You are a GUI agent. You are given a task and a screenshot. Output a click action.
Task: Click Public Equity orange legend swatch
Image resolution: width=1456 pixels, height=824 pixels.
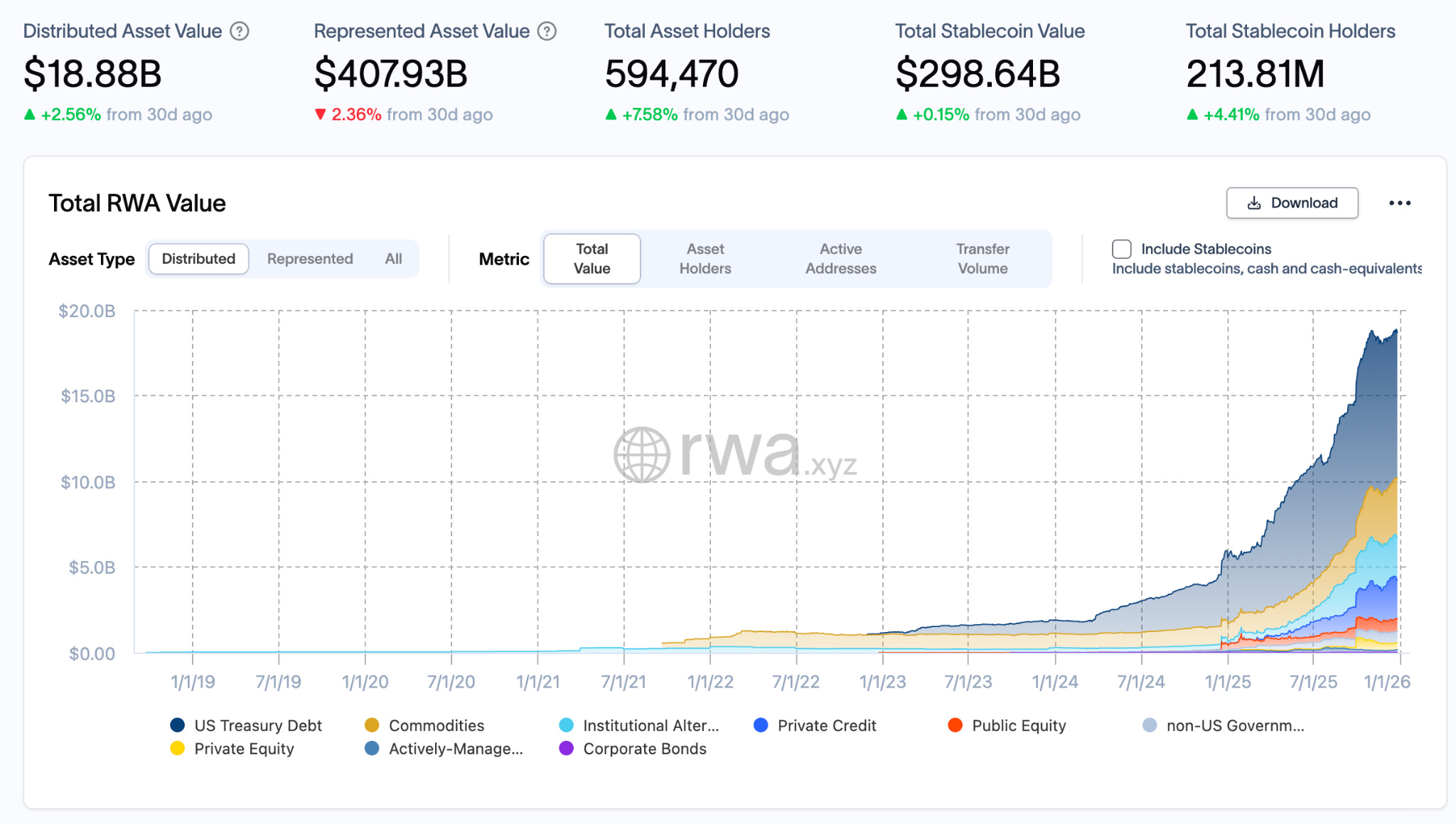click(x=955, y=725)
